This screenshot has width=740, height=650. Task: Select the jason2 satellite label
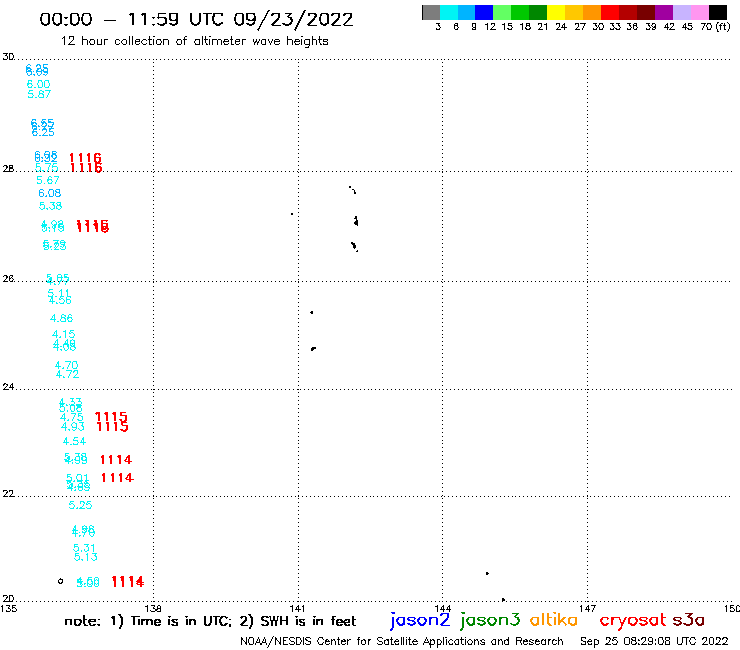tap(420, 620)
